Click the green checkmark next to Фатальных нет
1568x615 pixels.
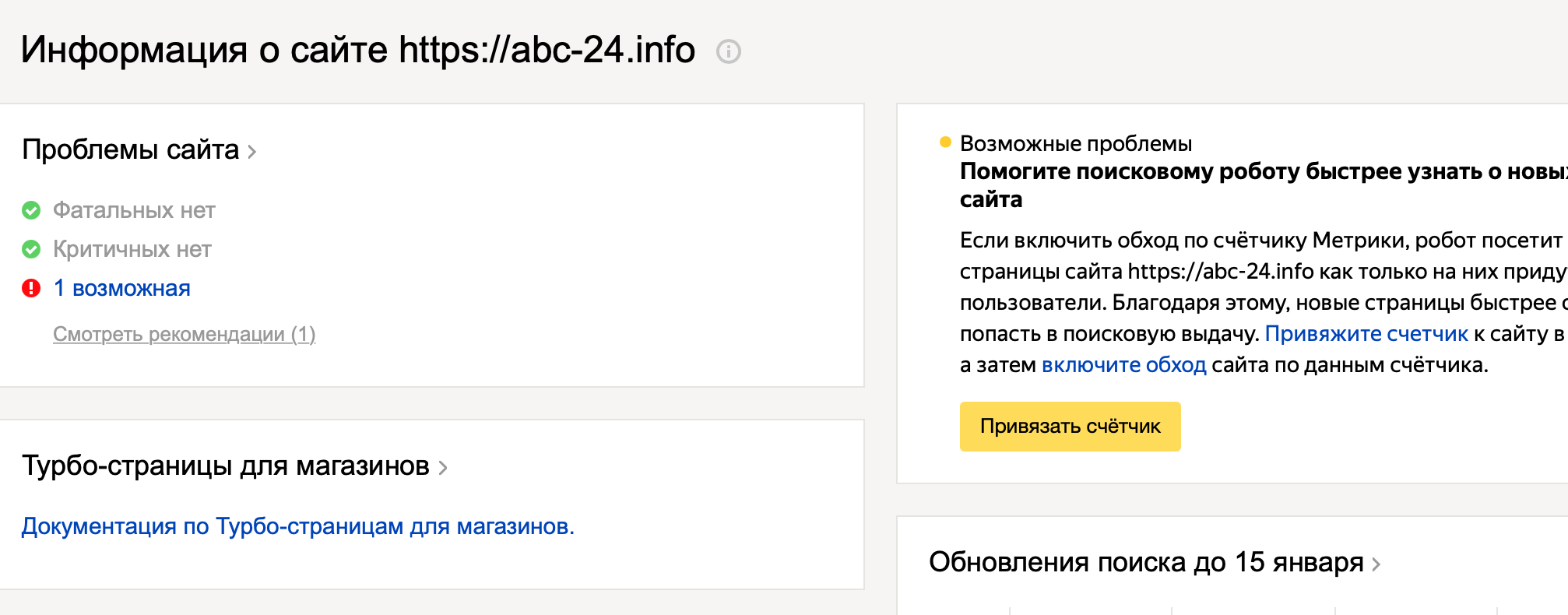click(31, 210)
